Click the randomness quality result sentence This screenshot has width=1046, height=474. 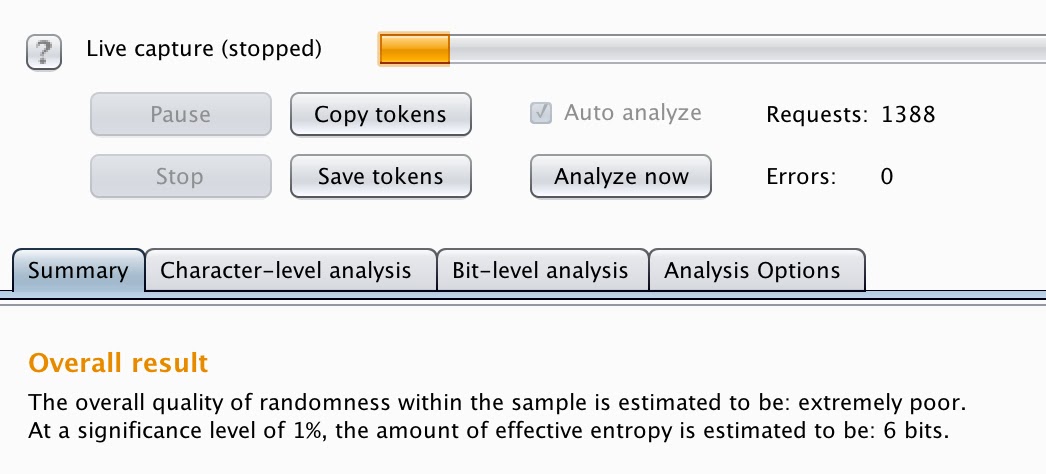[x=501, y=404]
